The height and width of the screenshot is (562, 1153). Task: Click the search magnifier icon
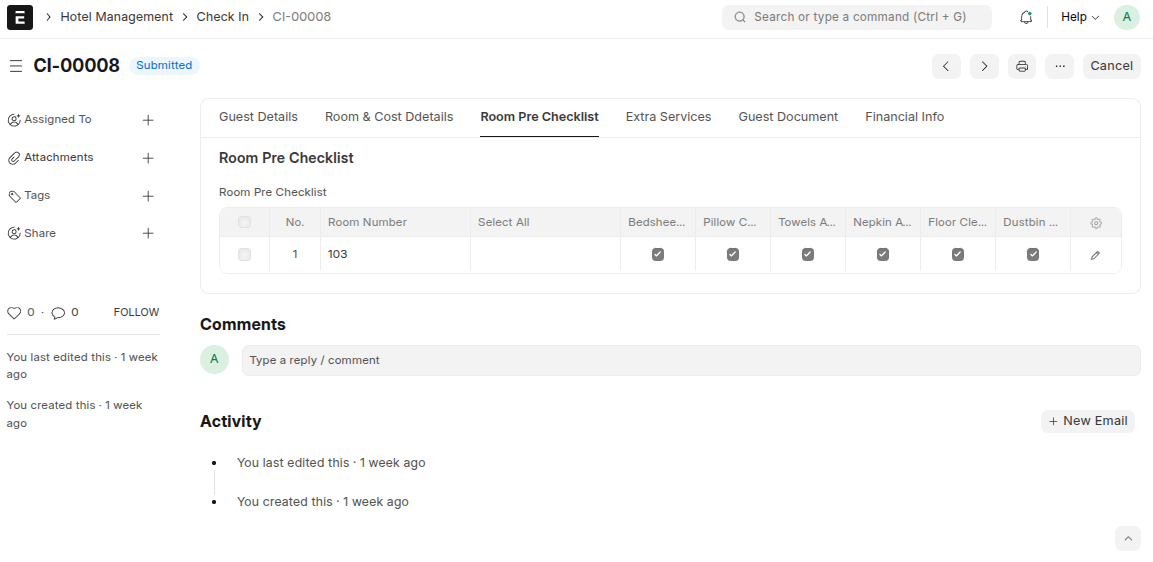740,17
